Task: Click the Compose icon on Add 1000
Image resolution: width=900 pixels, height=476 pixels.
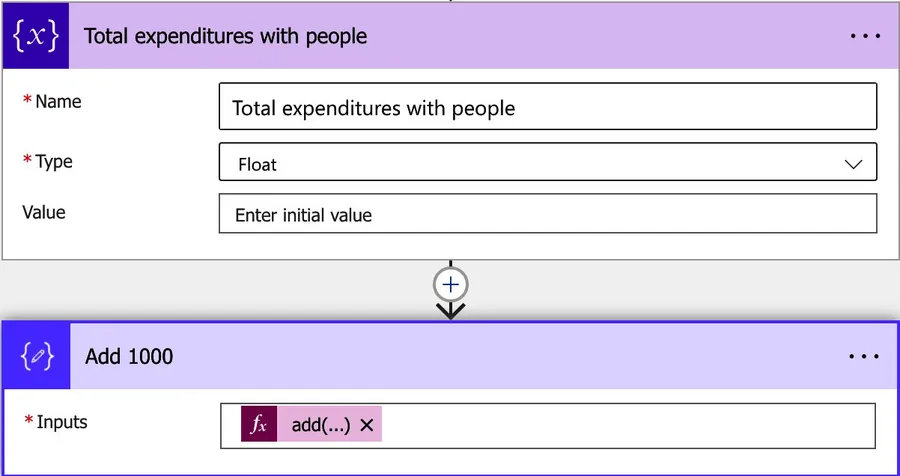Action: pyautogui.click(x=36, y=356)
